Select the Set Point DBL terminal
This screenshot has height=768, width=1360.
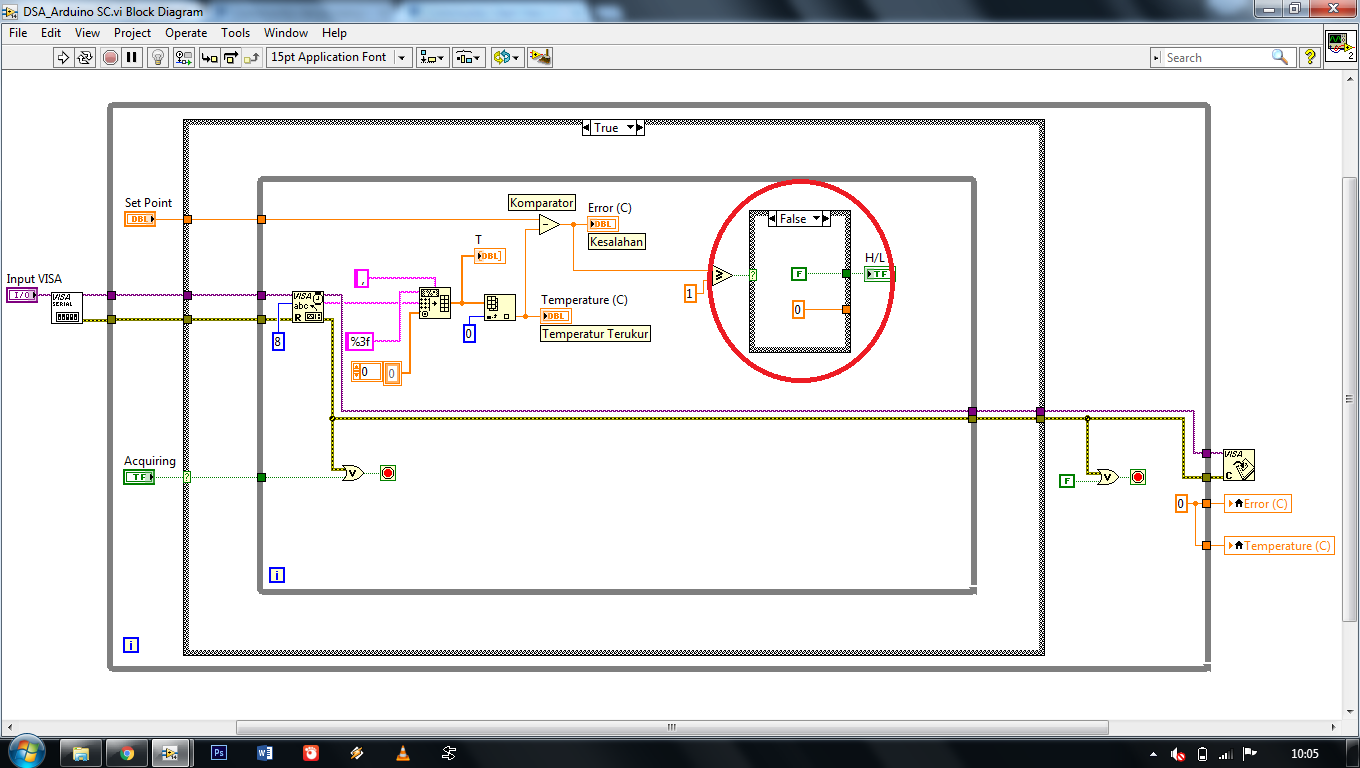click(x=140, y=219)
